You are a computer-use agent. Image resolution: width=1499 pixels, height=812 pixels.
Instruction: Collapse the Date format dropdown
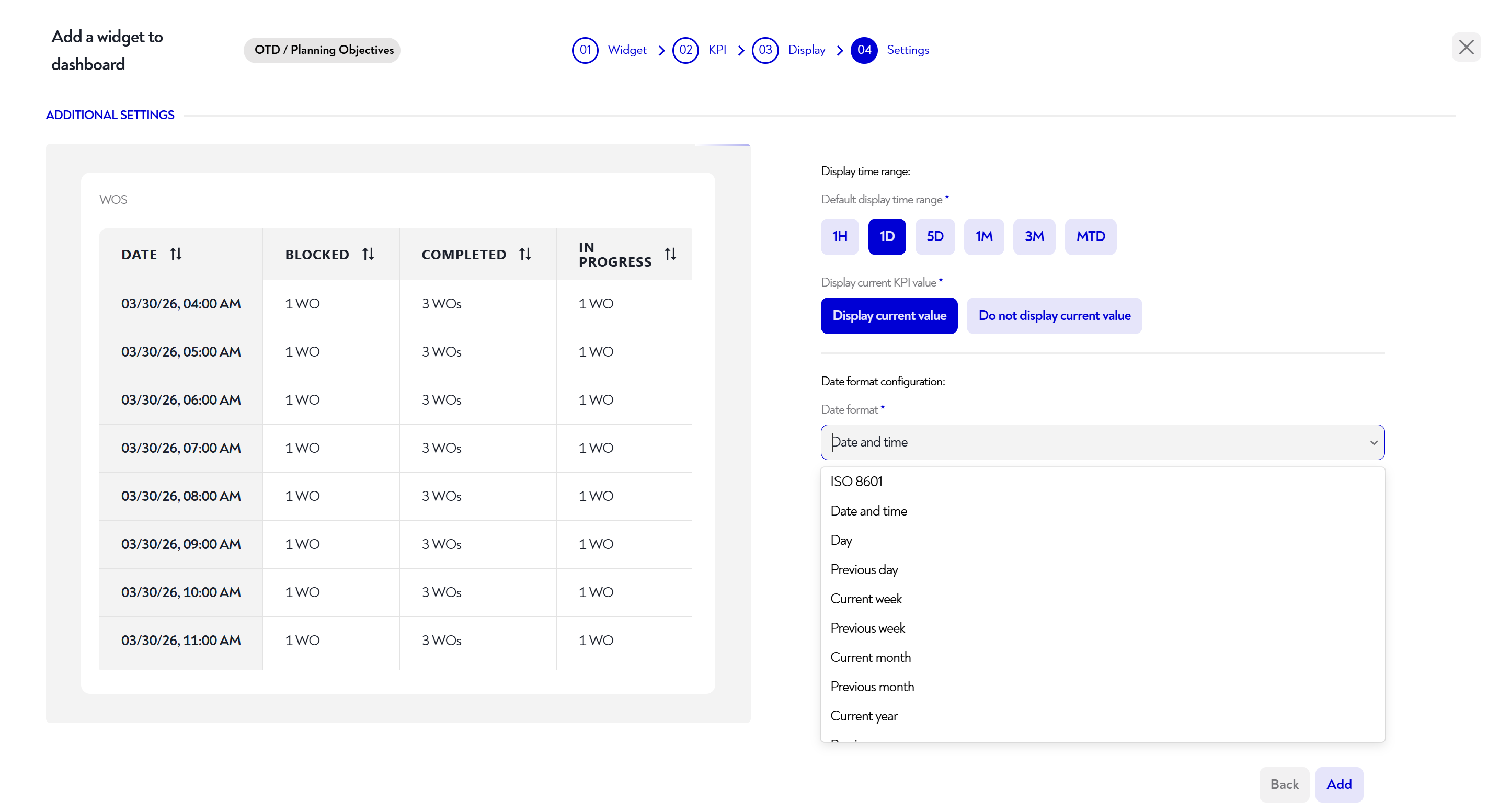(x=1374, y=442)
